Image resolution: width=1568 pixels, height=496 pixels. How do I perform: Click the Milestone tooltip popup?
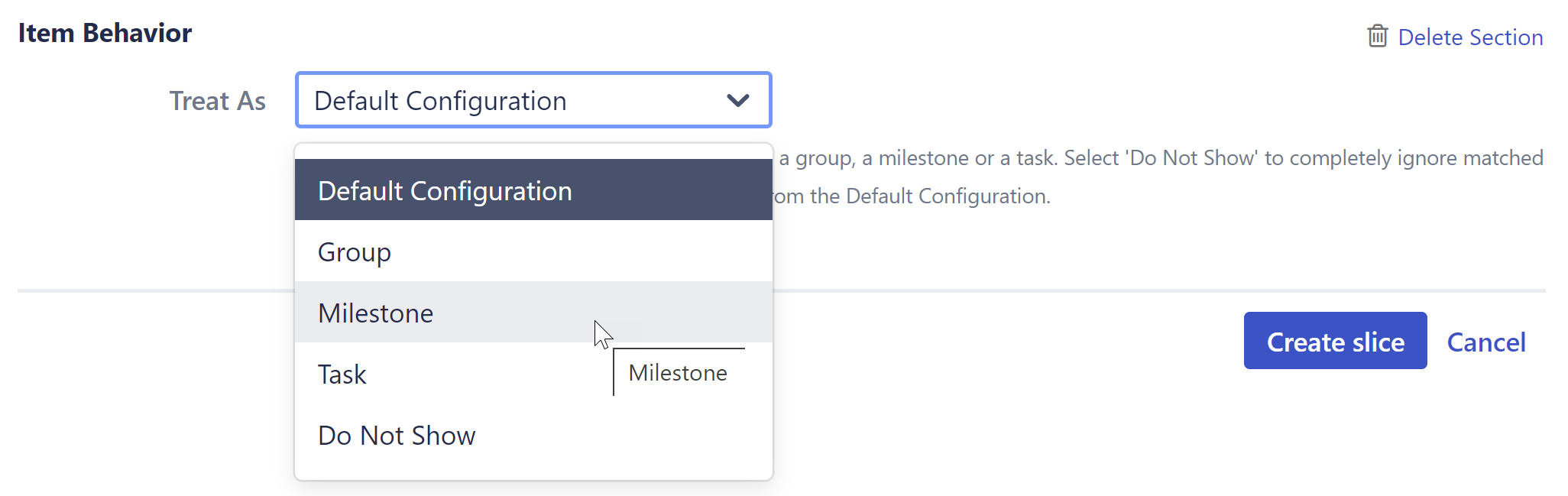tap(678, 373)
